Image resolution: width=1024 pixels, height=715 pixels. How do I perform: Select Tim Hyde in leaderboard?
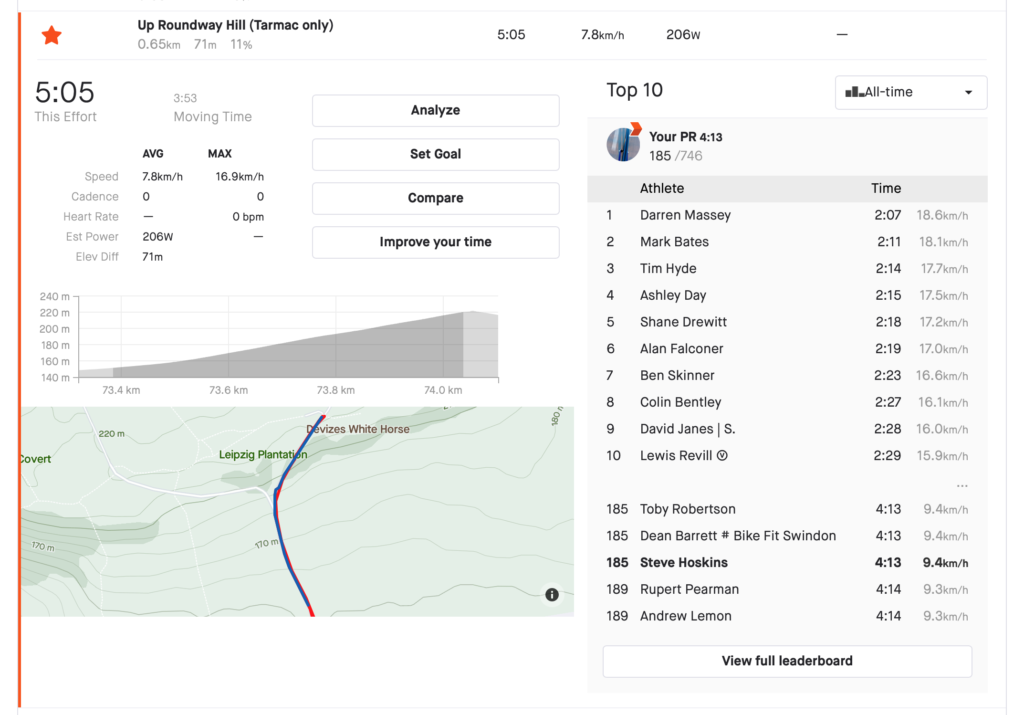(x=668, y=268)
